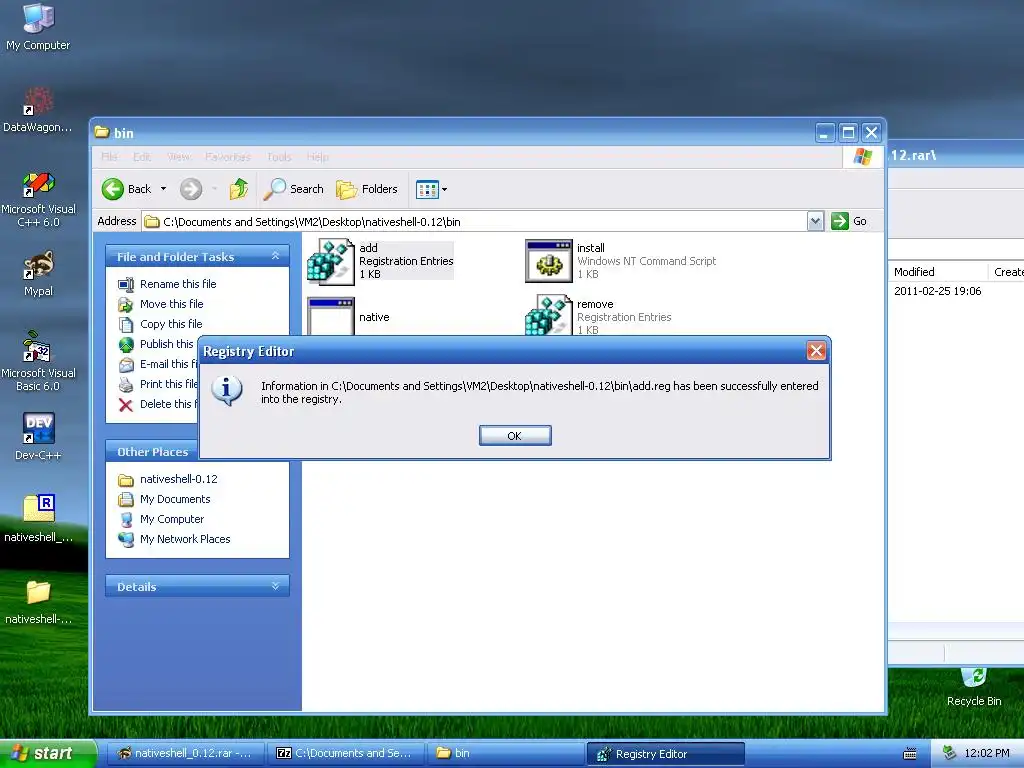Minimize the bin window
1024x768 pixels.
pyautogui.click(x=825, y=133)
